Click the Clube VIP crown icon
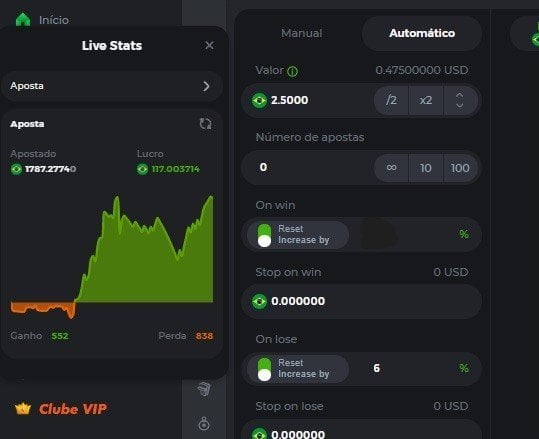Screen dimensions: 539x439 (x=23, y=409)
